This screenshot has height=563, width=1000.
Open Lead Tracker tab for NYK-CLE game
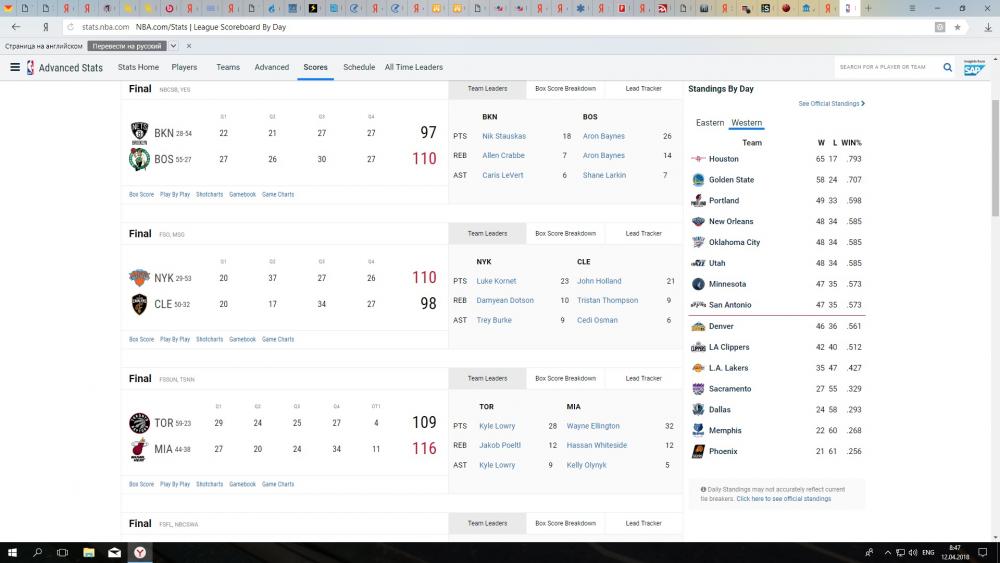(x=643, y=234)
